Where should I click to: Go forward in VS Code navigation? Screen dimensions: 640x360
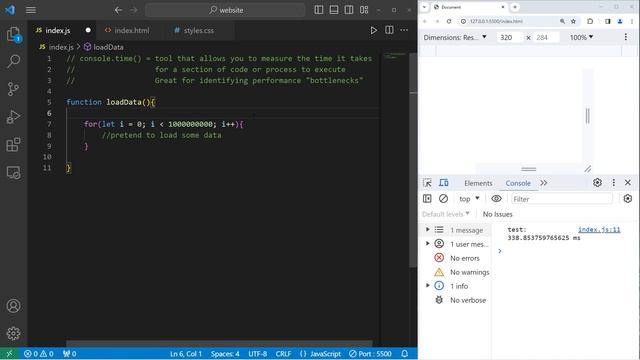(134, 10)
